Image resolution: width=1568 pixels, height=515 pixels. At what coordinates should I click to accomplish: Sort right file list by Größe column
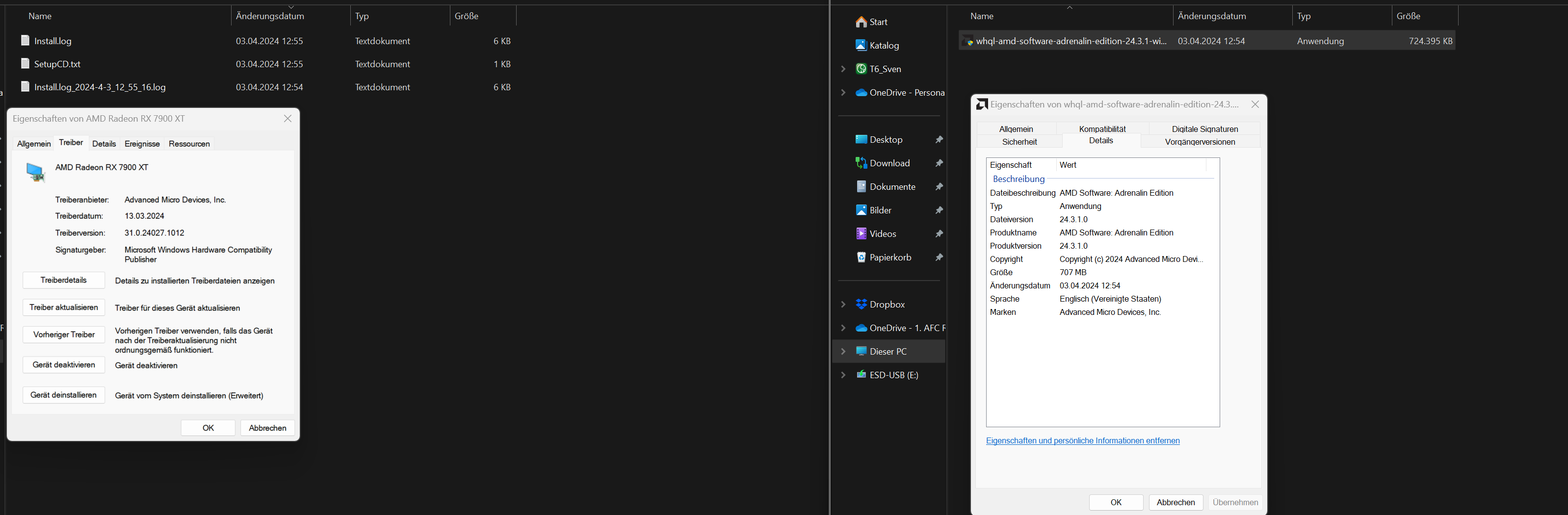1425,16
